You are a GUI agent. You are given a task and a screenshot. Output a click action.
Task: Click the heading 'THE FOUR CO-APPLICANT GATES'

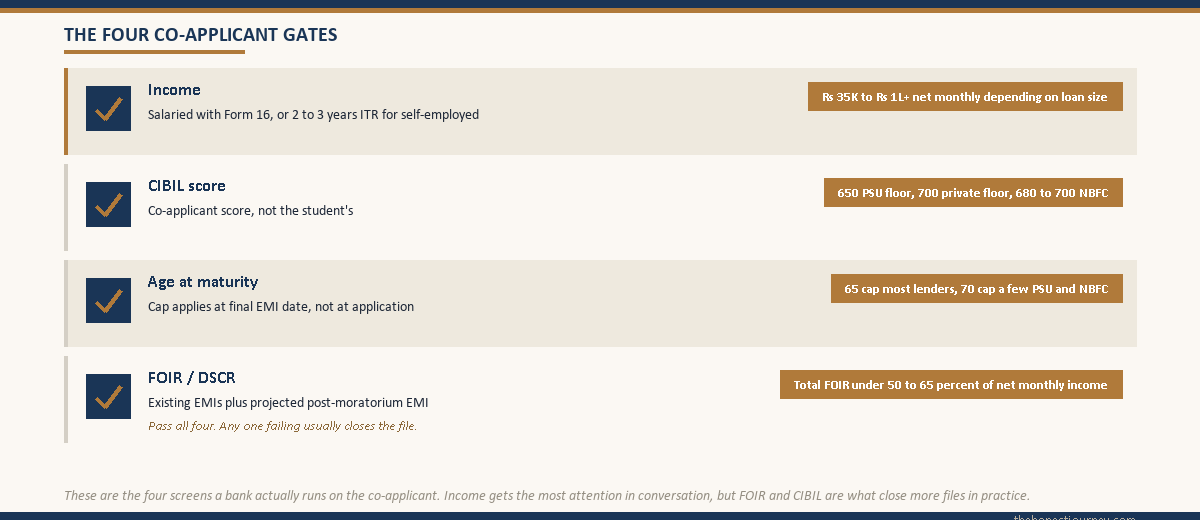click(x=201, y=35)
